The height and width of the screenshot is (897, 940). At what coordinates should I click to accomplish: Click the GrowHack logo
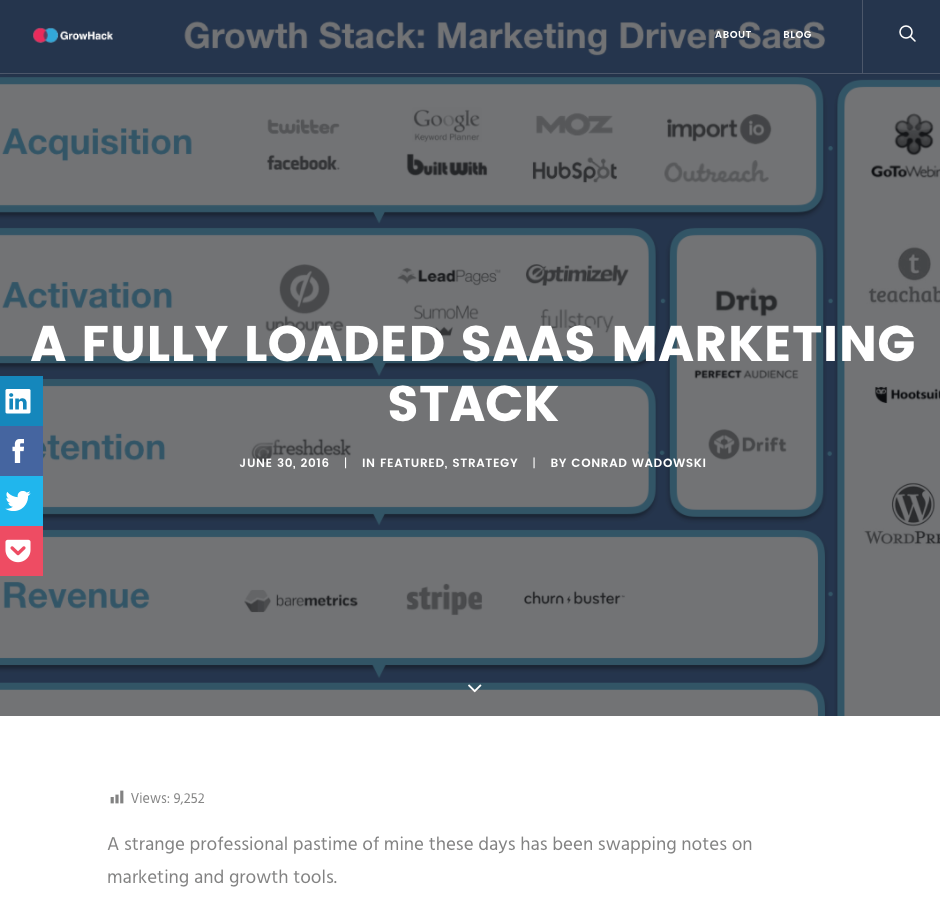73,35
